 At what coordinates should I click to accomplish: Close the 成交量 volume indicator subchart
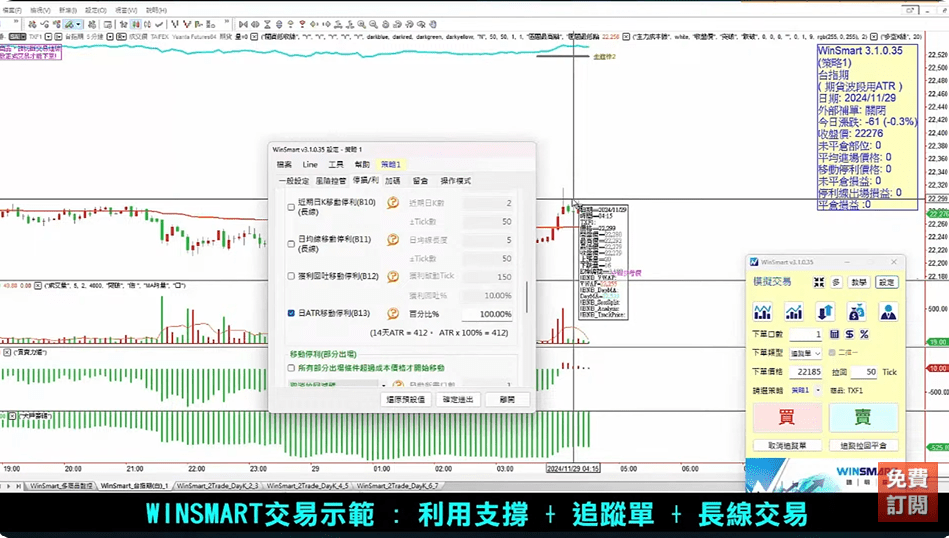38,285
